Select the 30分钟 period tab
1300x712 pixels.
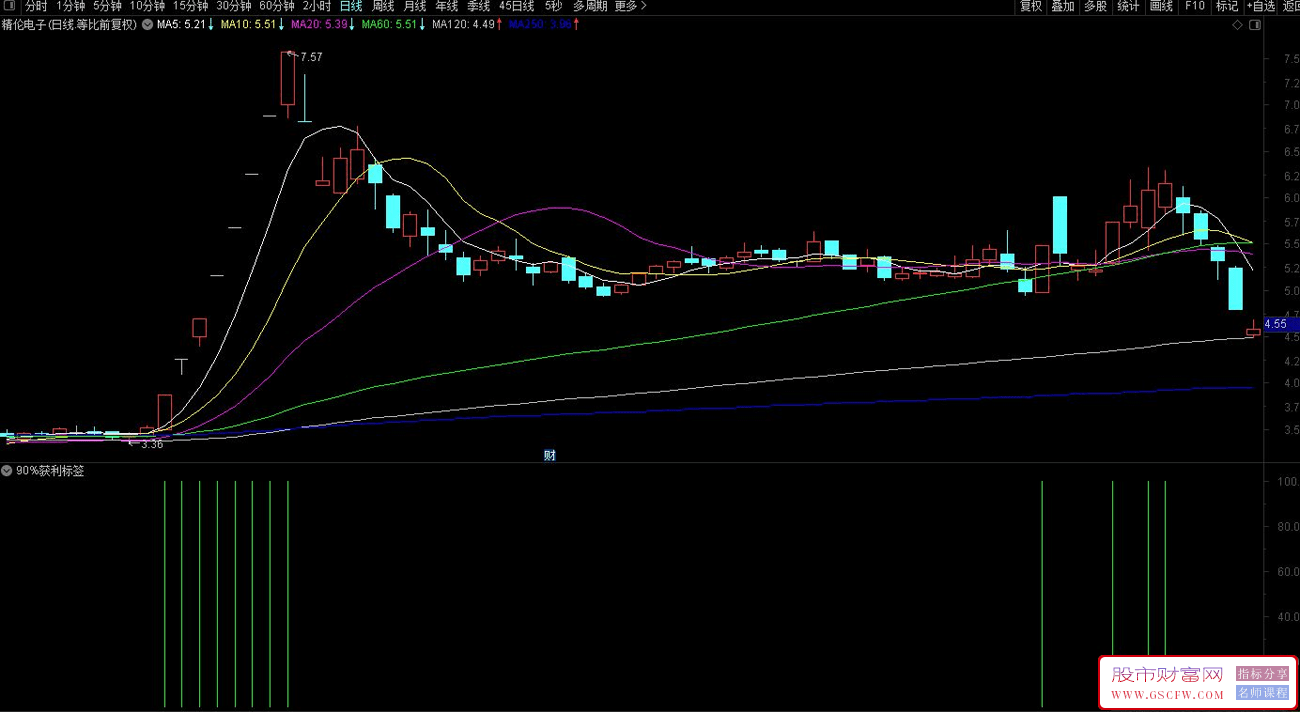(234, 6)
